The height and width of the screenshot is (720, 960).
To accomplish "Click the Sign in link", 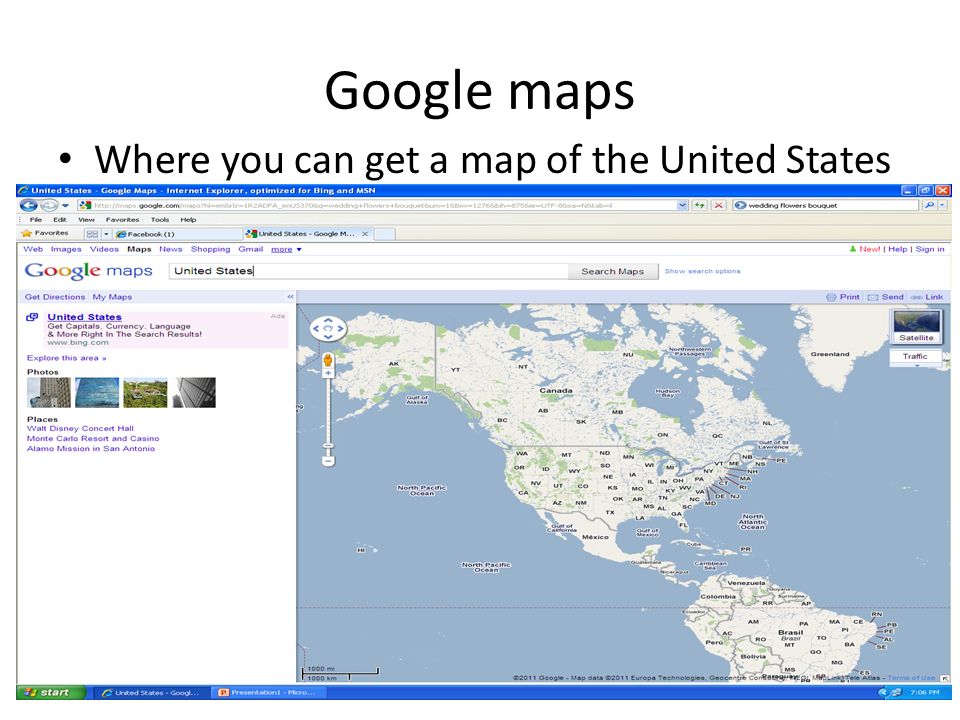I will click(929, 249).
